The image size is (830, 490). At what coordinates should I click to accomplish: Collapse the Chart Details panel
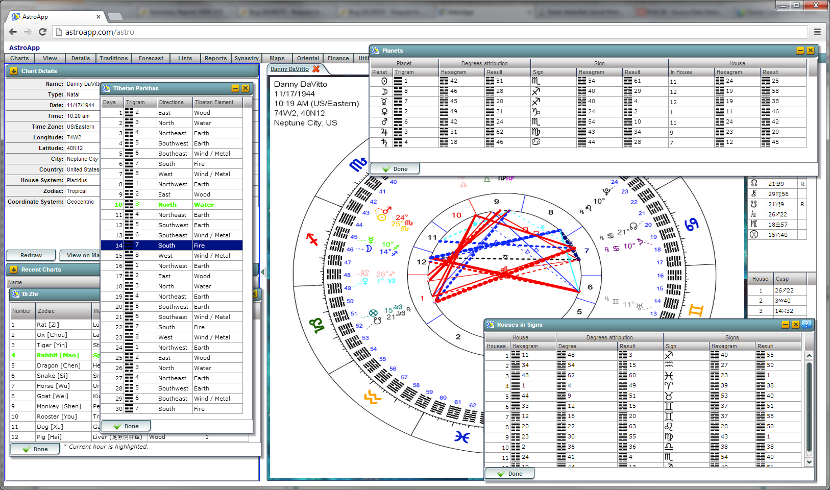(12, 72)
